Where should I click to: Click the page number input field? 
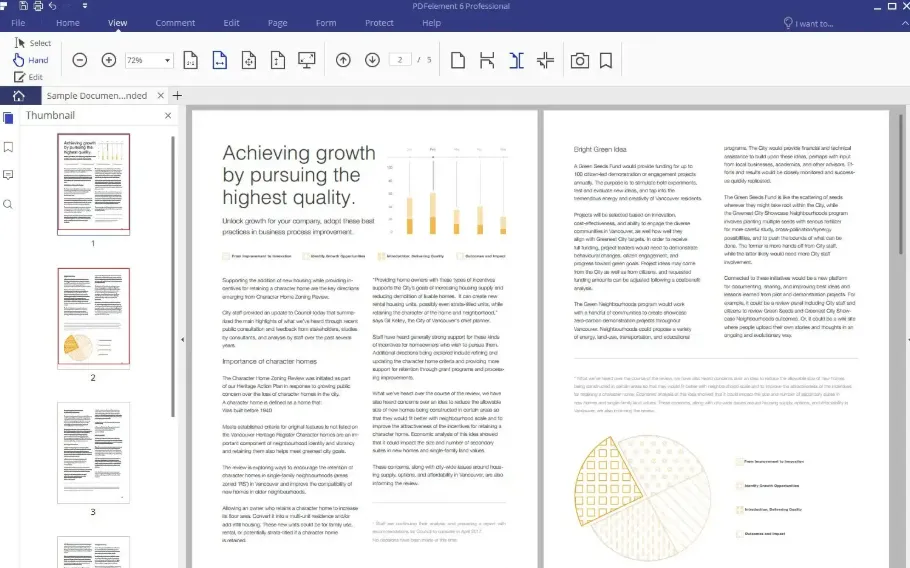coord(400,60)
